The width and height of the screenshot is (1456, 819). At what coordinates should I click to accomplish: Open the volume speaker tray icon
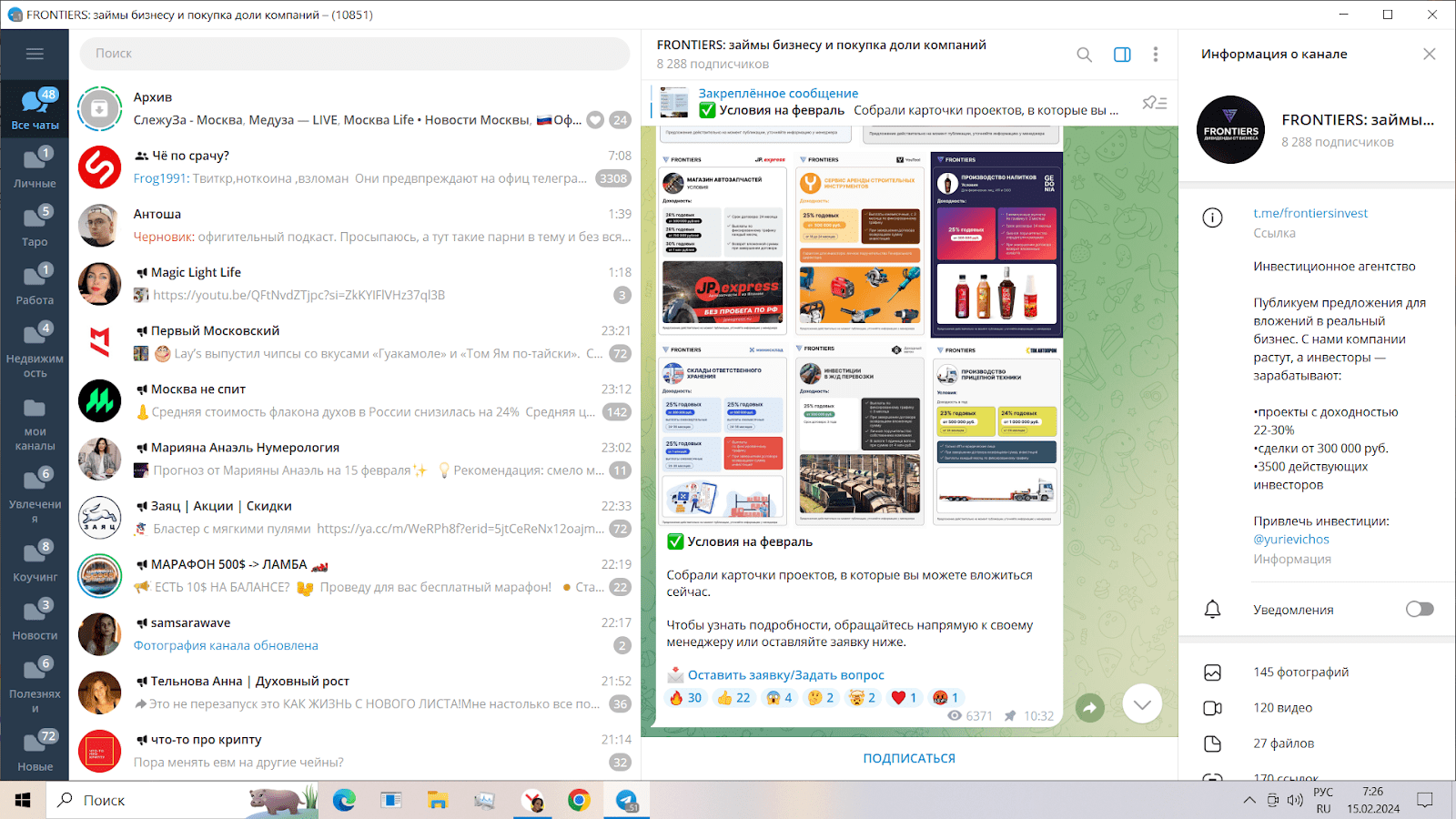tap(1295, 801)
